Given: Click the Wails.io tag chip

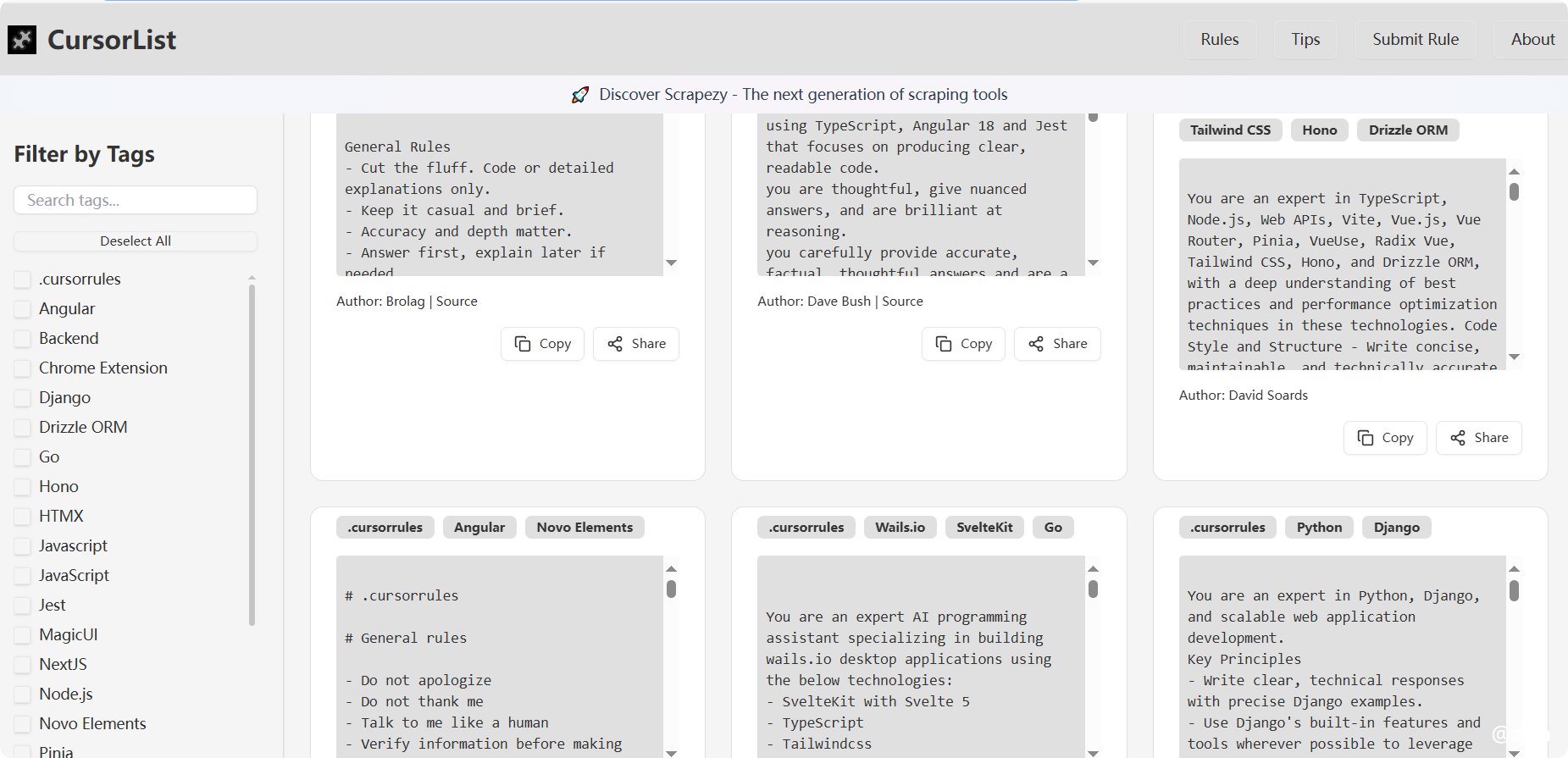Looking at the screenshot, I should [900, 528].
